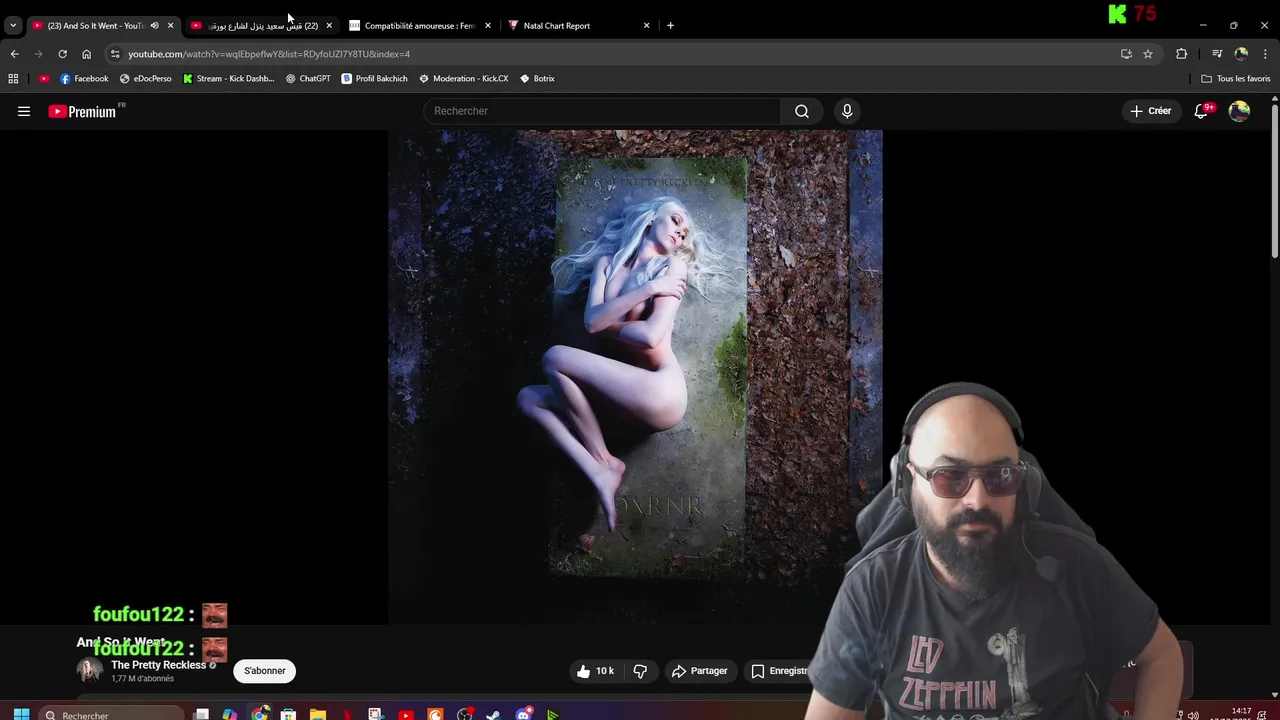Share the video via Partager
This screenshot has width=1280, height=720.
pyautogui.click(x=699, y=671)
